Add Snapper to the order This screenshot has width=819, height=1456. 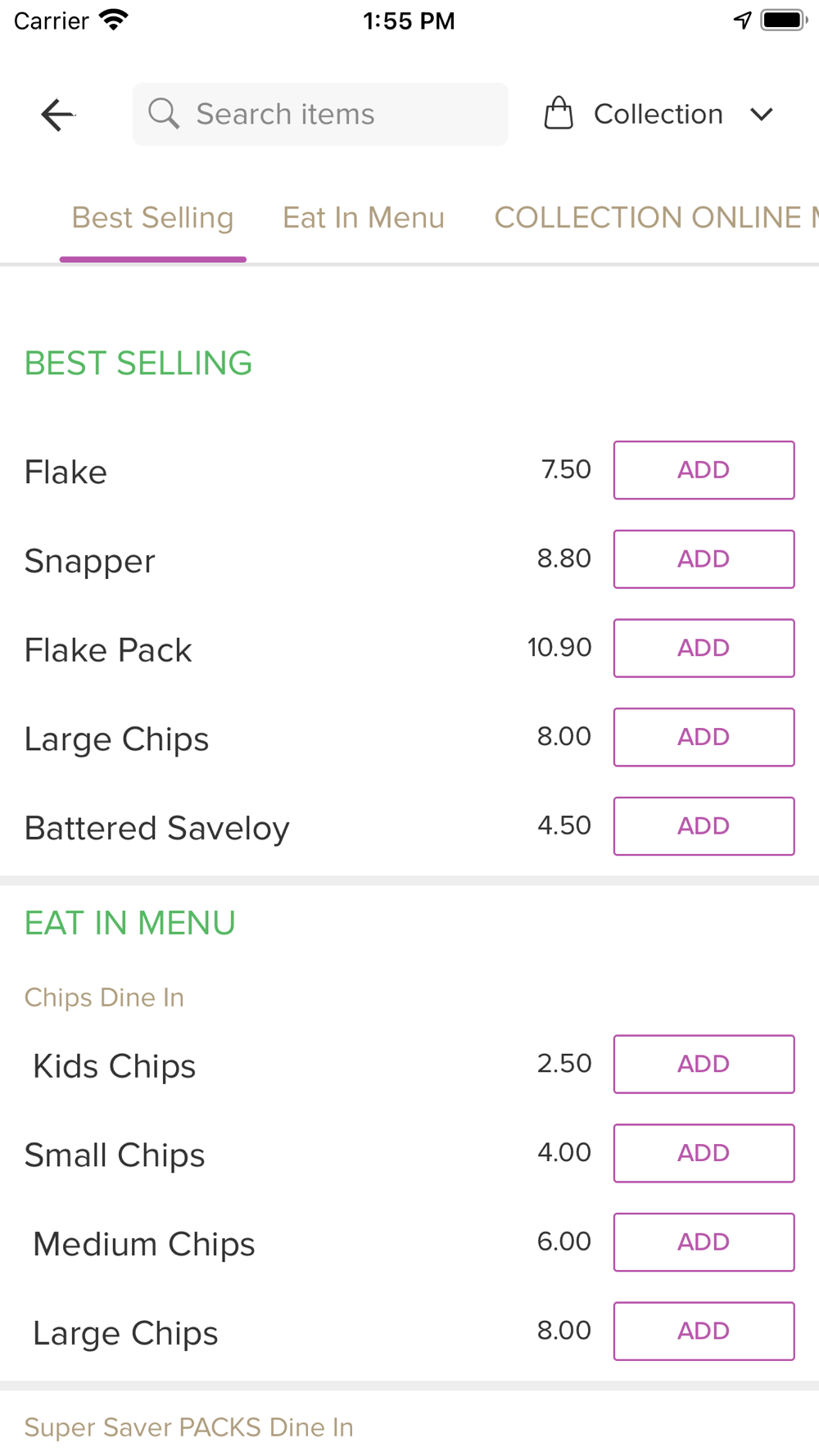click(x=704, y=559)
